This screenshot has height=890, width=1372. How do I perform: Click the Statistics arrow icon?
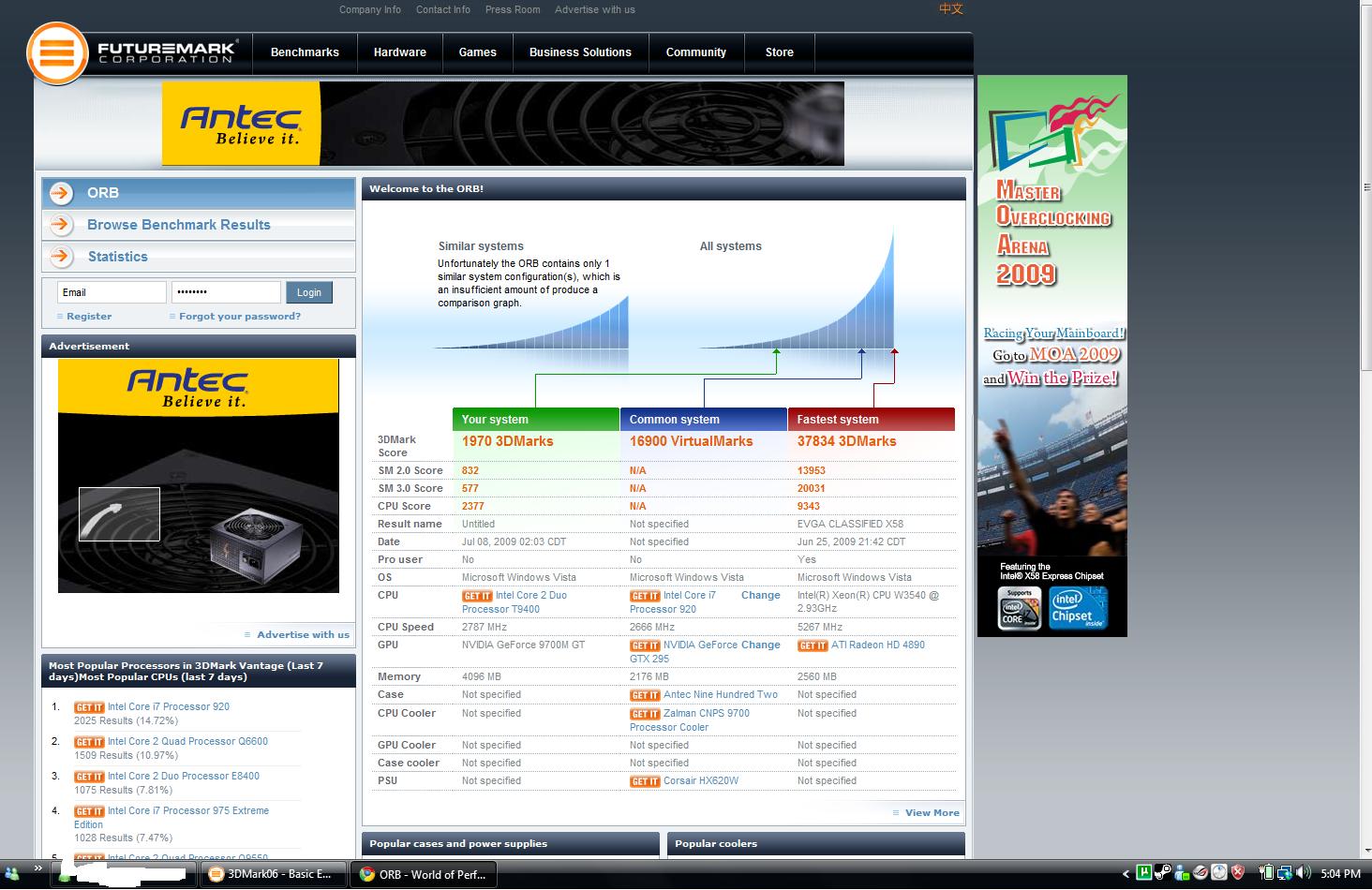click(x=61, y=257)
